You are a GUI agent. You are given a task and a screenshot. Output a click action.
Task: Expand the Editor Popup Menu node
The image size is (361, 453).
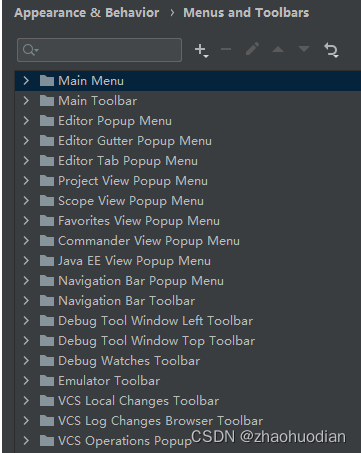pos(26,121)
